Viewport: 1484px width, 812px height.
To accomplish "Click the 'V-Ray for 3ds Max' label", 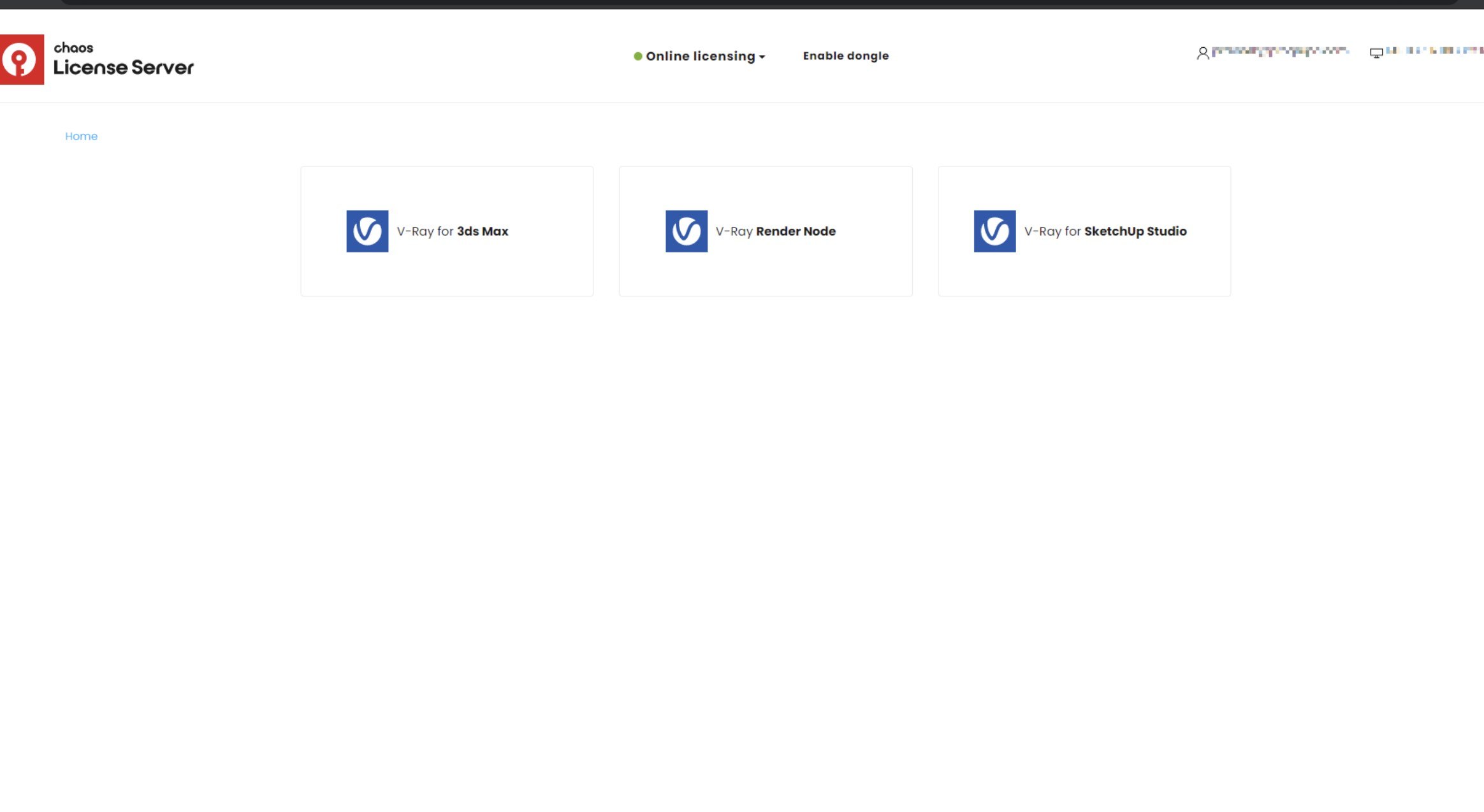I will click(452, 231).
